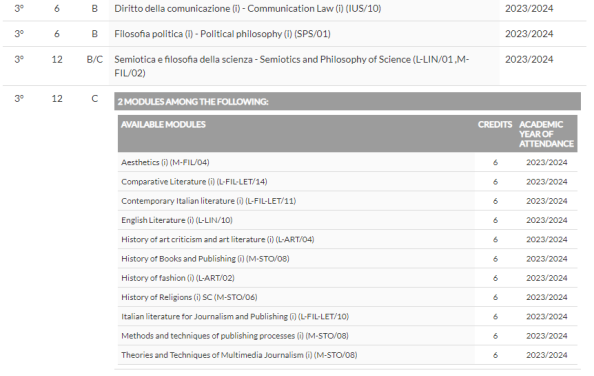
Task: Open Filosofia politica course link
Action: pyautogui.click(x=222, y=34)
